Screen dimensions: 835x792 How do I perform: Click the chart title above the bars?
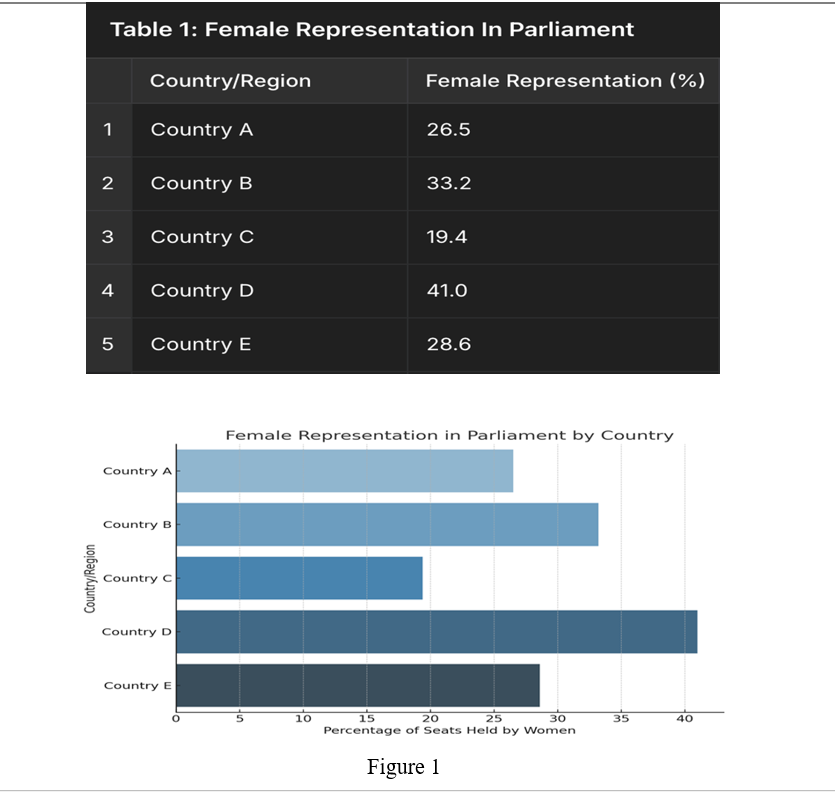pos(449,435)
